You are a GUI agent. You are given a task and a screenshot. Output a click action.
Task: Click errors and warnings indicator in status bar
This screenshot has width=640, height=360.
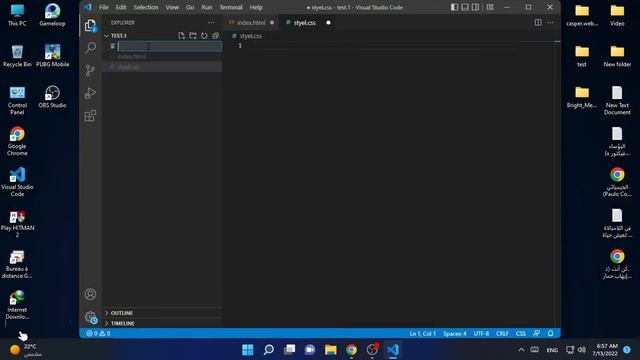click(98, 333)
